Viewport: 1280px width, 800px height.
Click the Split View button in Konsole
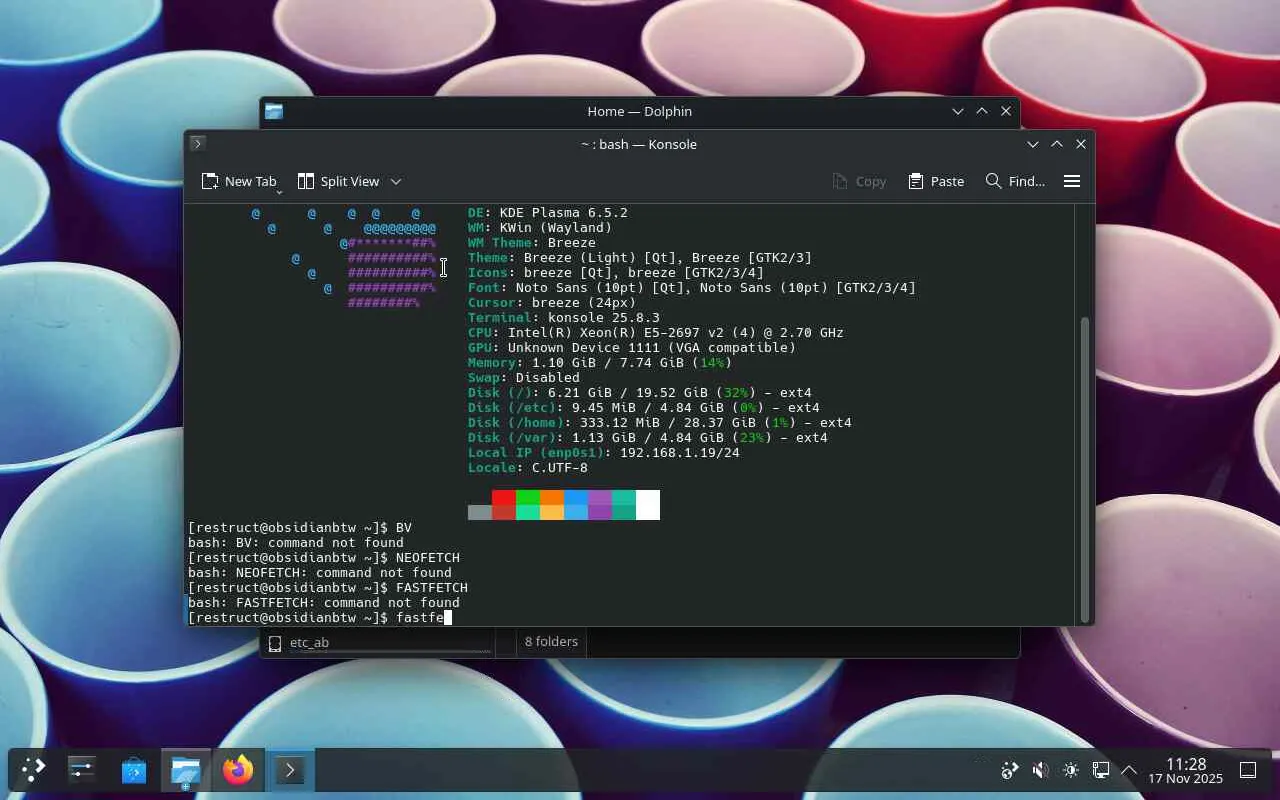[x=338, y=181]
